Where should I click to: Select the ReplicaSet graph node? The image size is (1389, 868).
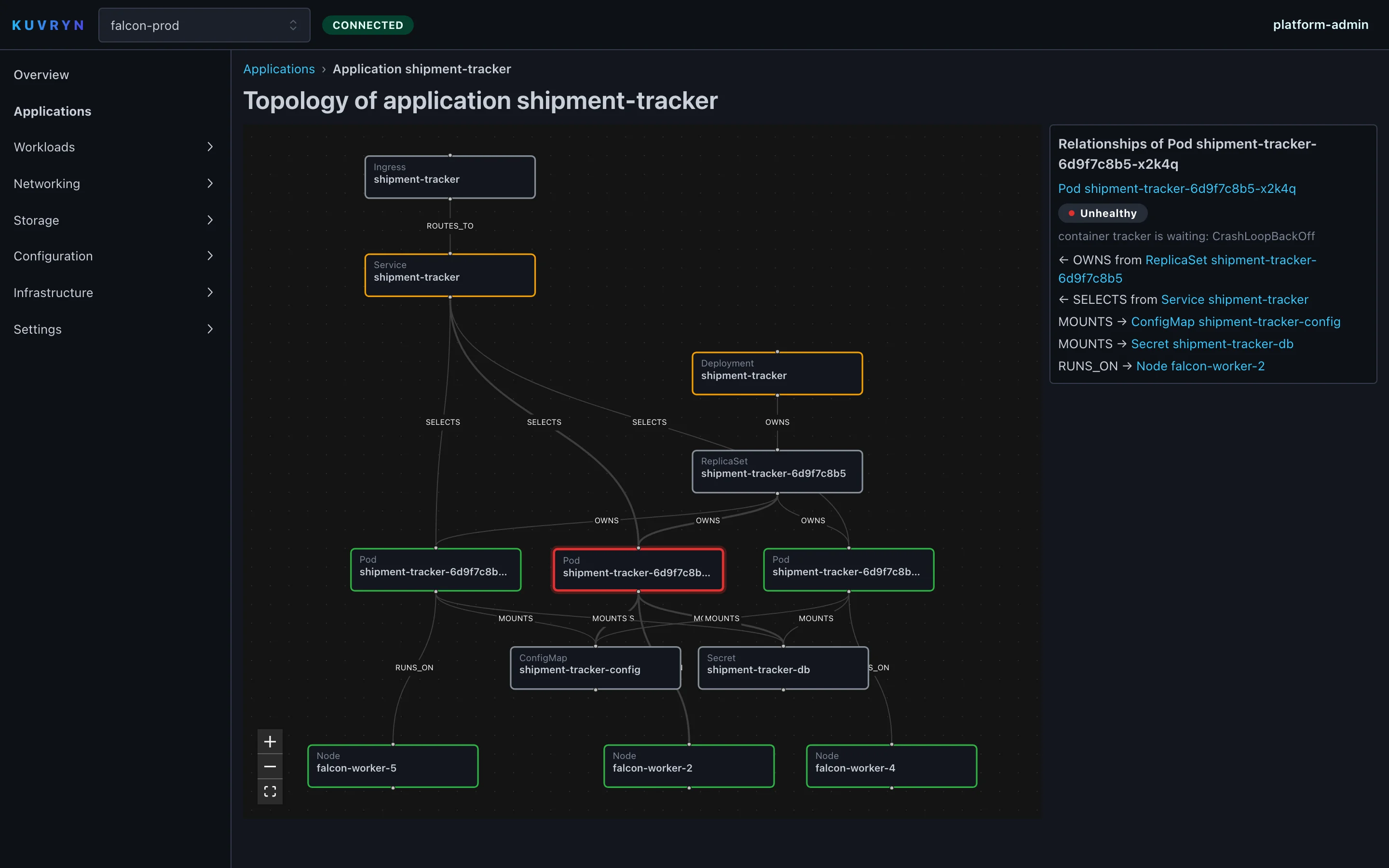777,471
